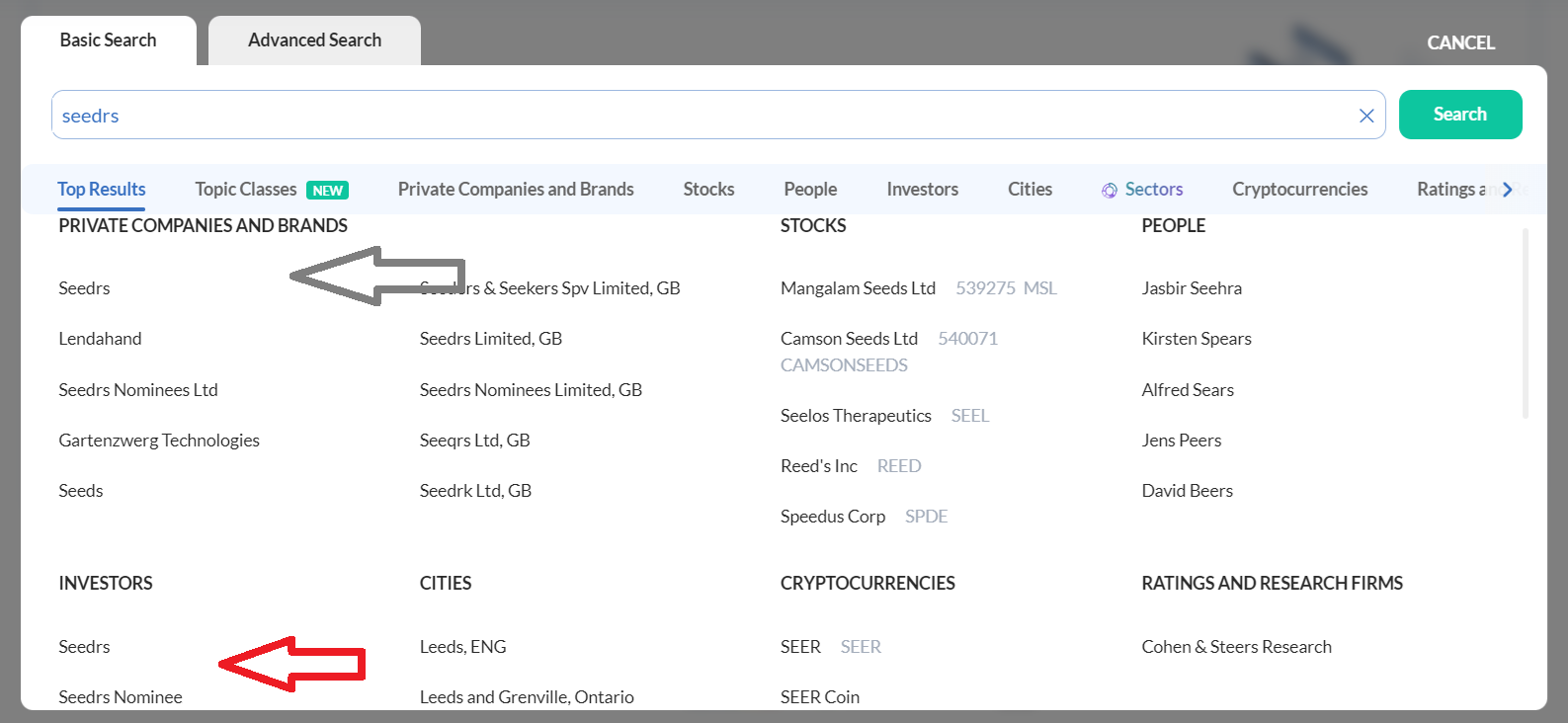This screenshot has height=723, width=1568.
Task: Click the green Search button
Action: coord(1460,115)
